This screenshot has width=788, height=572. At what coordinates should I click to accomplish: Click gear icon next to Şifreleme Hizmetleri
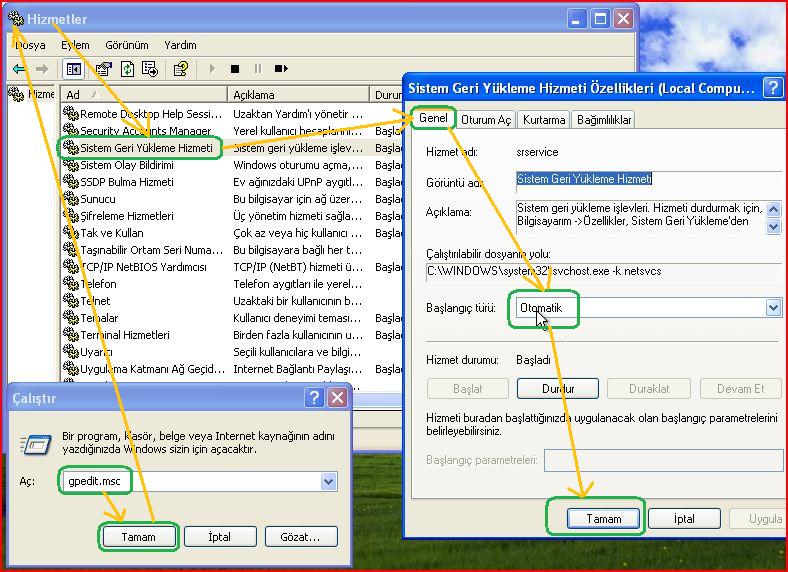pyautogui.click(x=70, y=216)
